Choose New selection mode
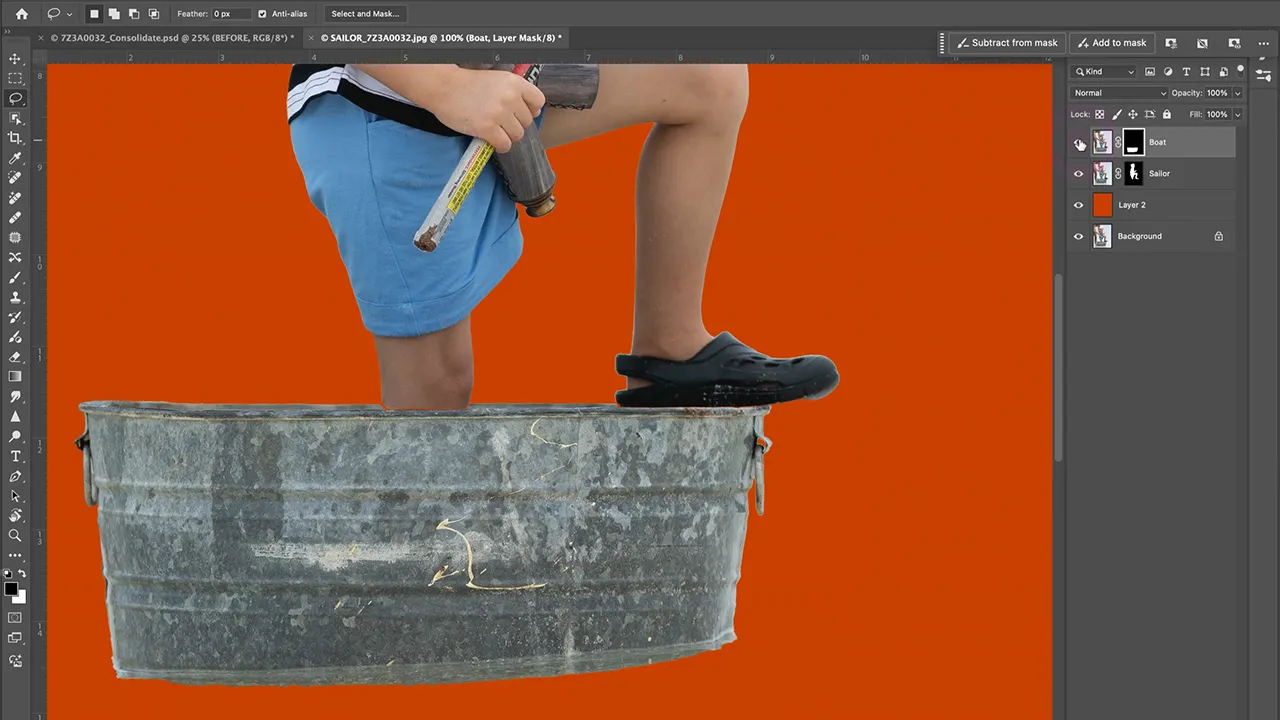 (94, 14)
